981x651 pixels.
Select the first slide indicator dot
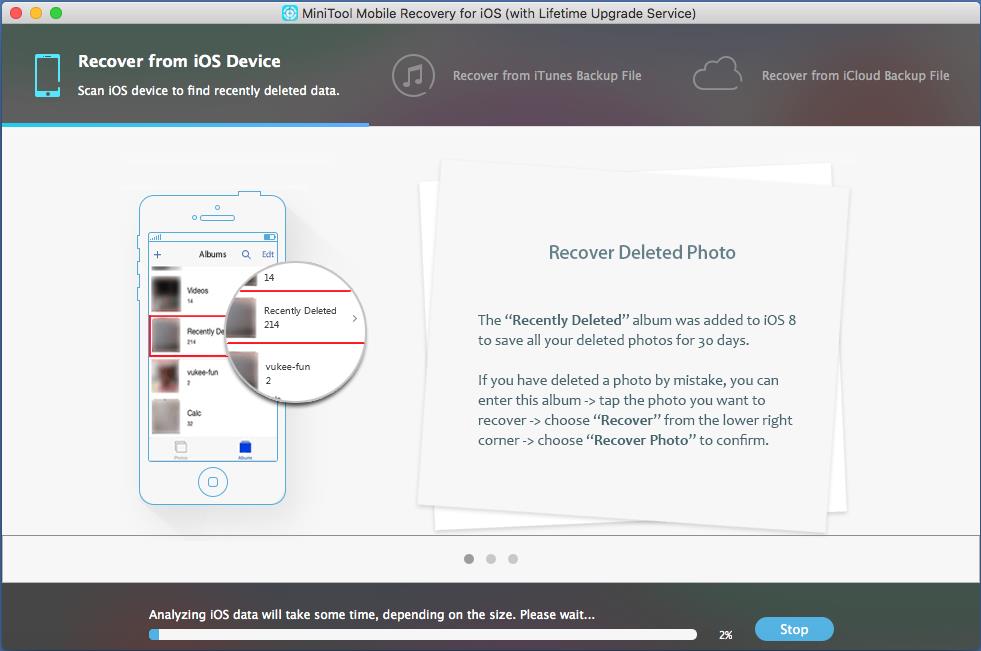[469, 559]
